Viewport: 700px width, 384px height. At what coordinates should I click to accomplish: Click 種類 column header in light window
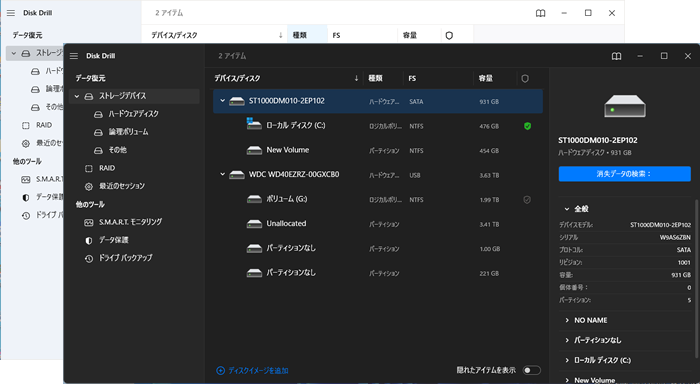pyautogui.click(x=307, y=35)
